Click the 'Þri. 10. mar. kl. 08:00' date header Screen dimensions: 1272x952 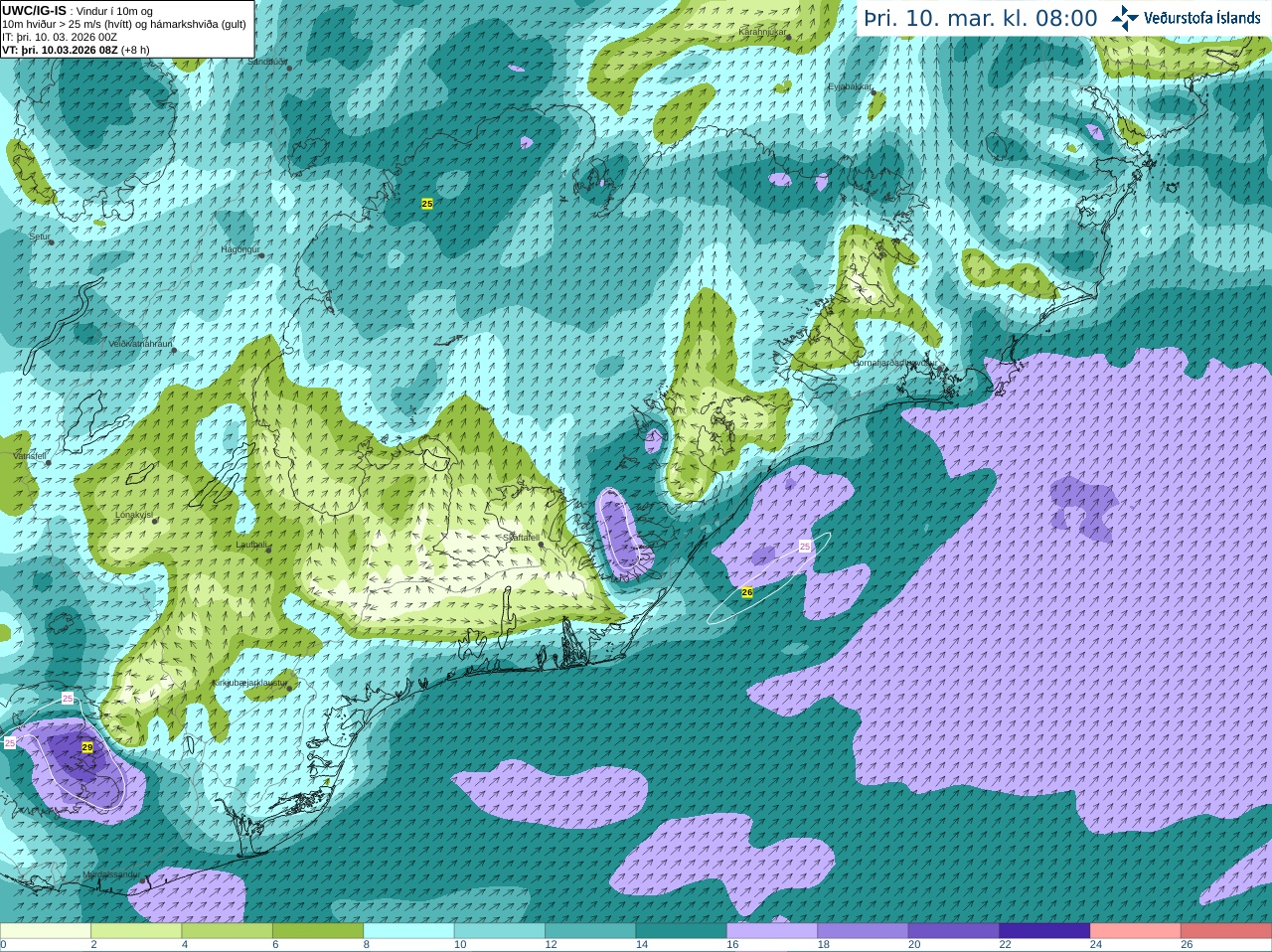coord(981,19)
